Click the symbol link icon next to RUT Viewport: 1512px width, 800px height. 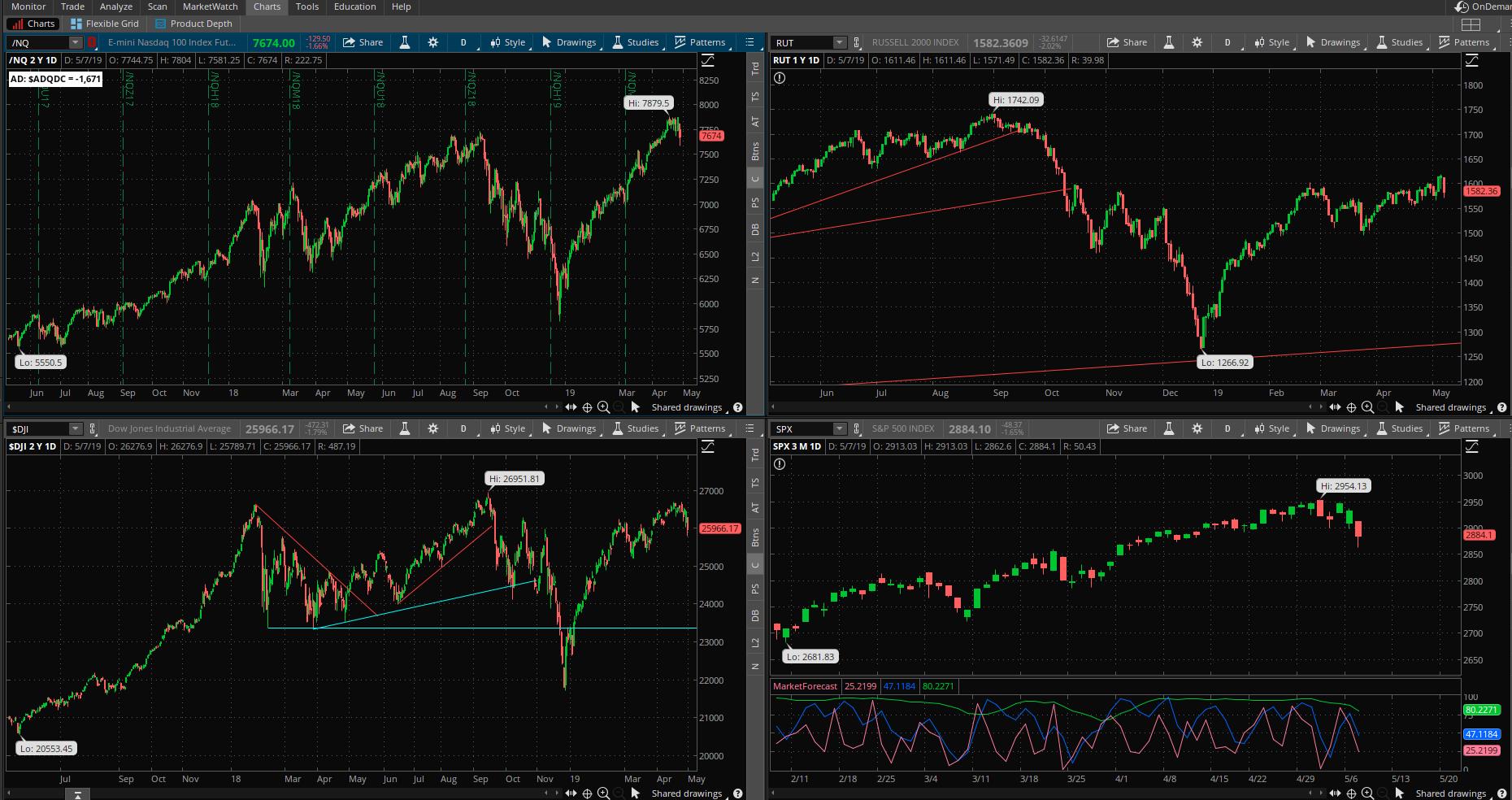(858, 42)
